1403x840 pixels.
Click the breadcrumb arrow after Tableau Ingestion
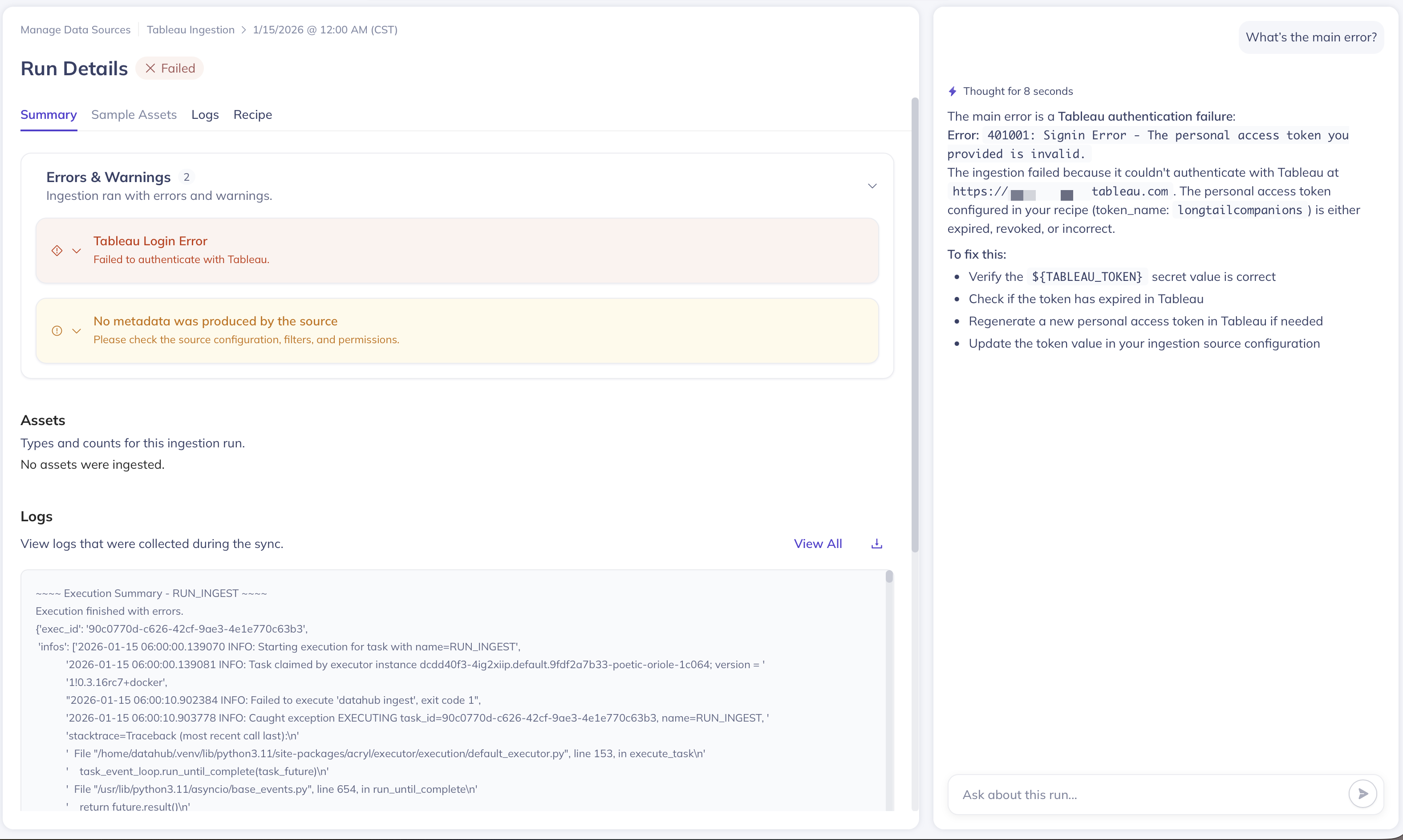244,29
